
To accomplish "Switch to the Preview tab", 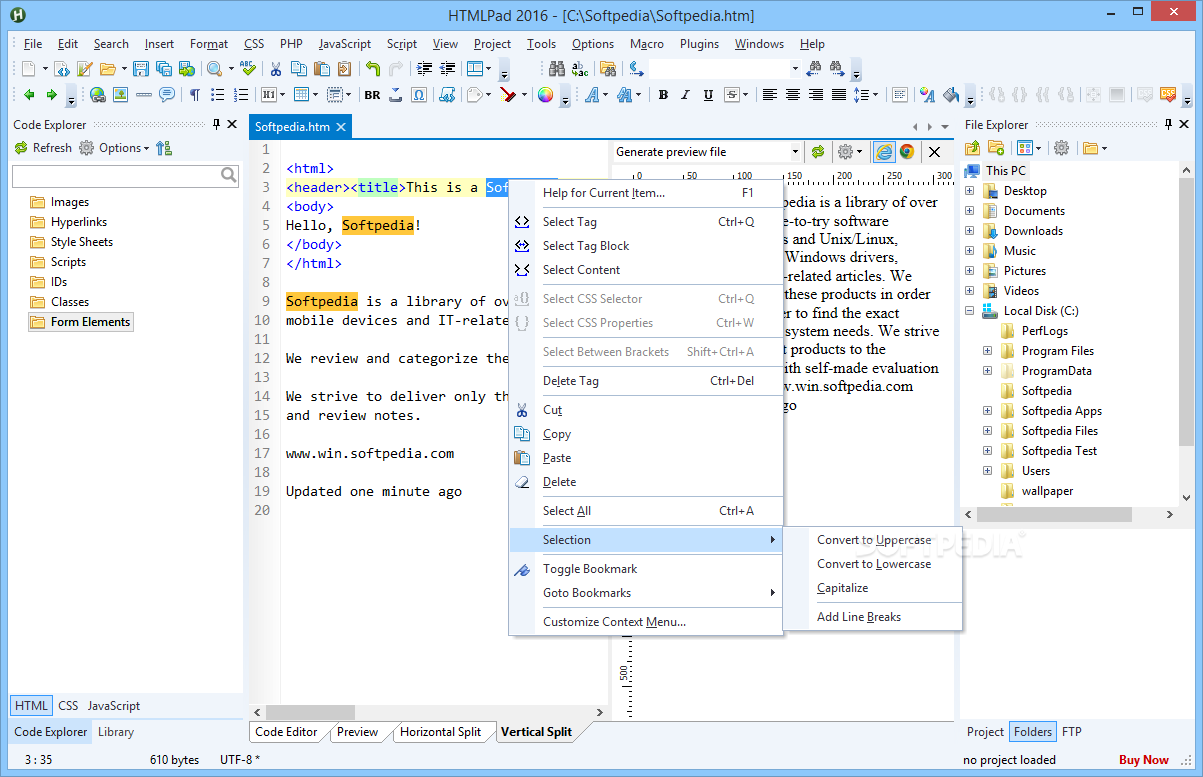I will (357, 732).
